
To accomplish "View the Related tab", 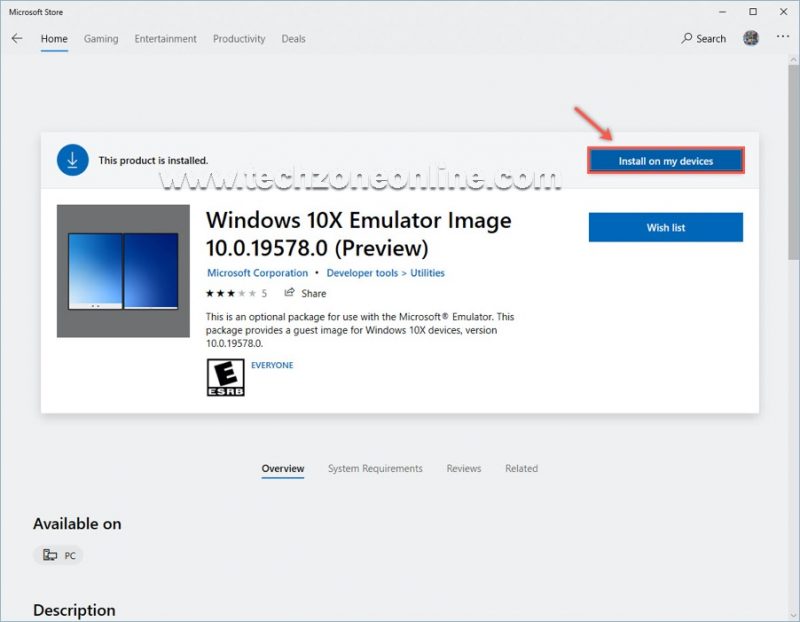I will click(521, 468).
